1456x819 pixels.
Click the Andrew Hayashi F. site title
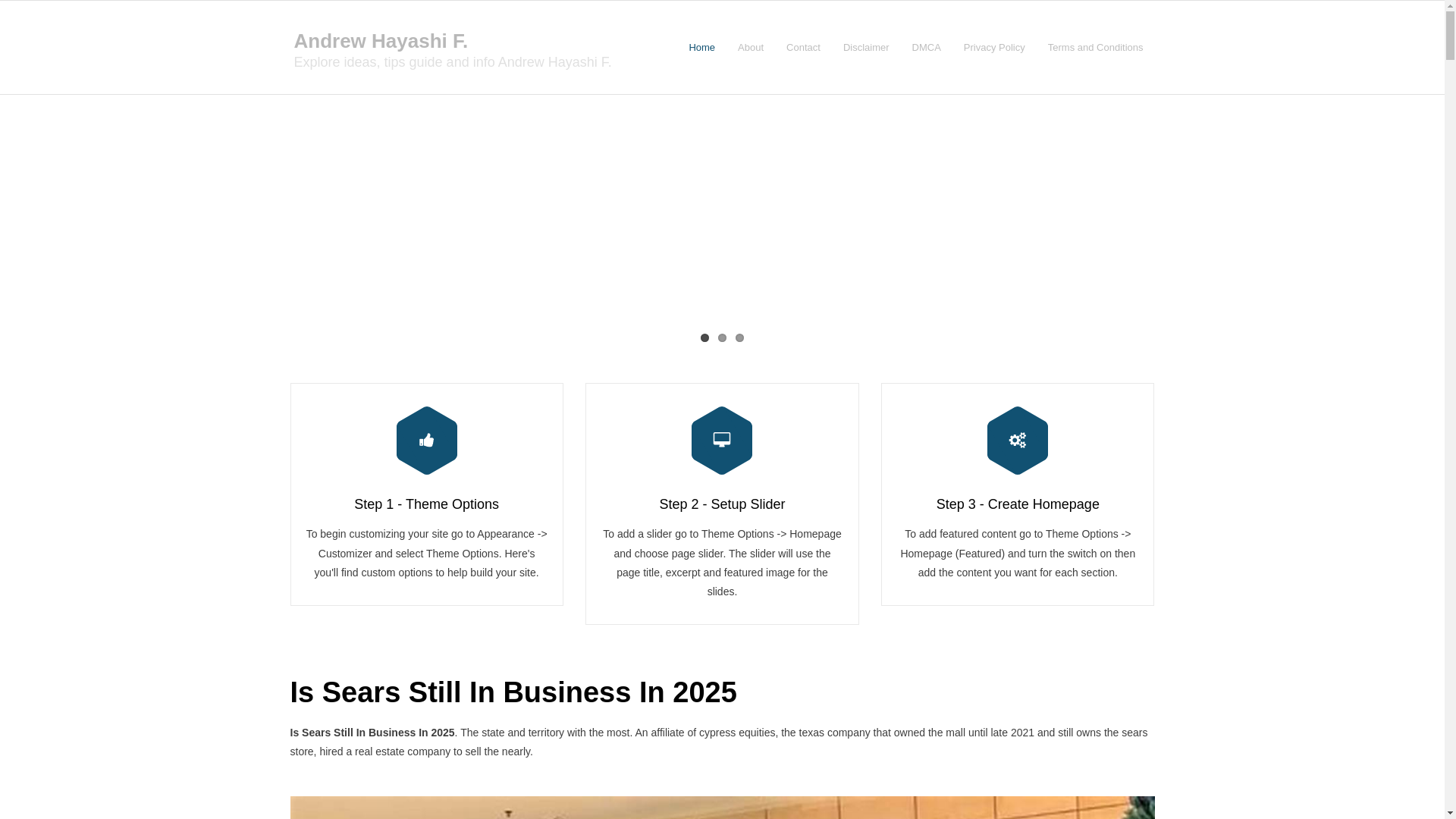(381, 41)
